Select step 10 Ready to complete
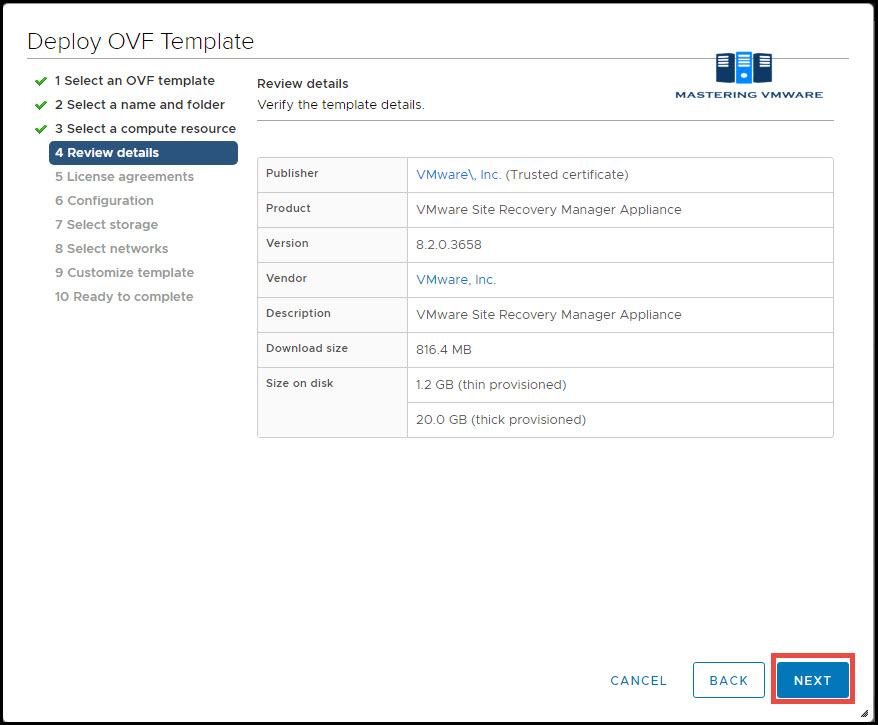Image resolution: width=878 pixels, height=725 pixels. click(x=124, y=297)
